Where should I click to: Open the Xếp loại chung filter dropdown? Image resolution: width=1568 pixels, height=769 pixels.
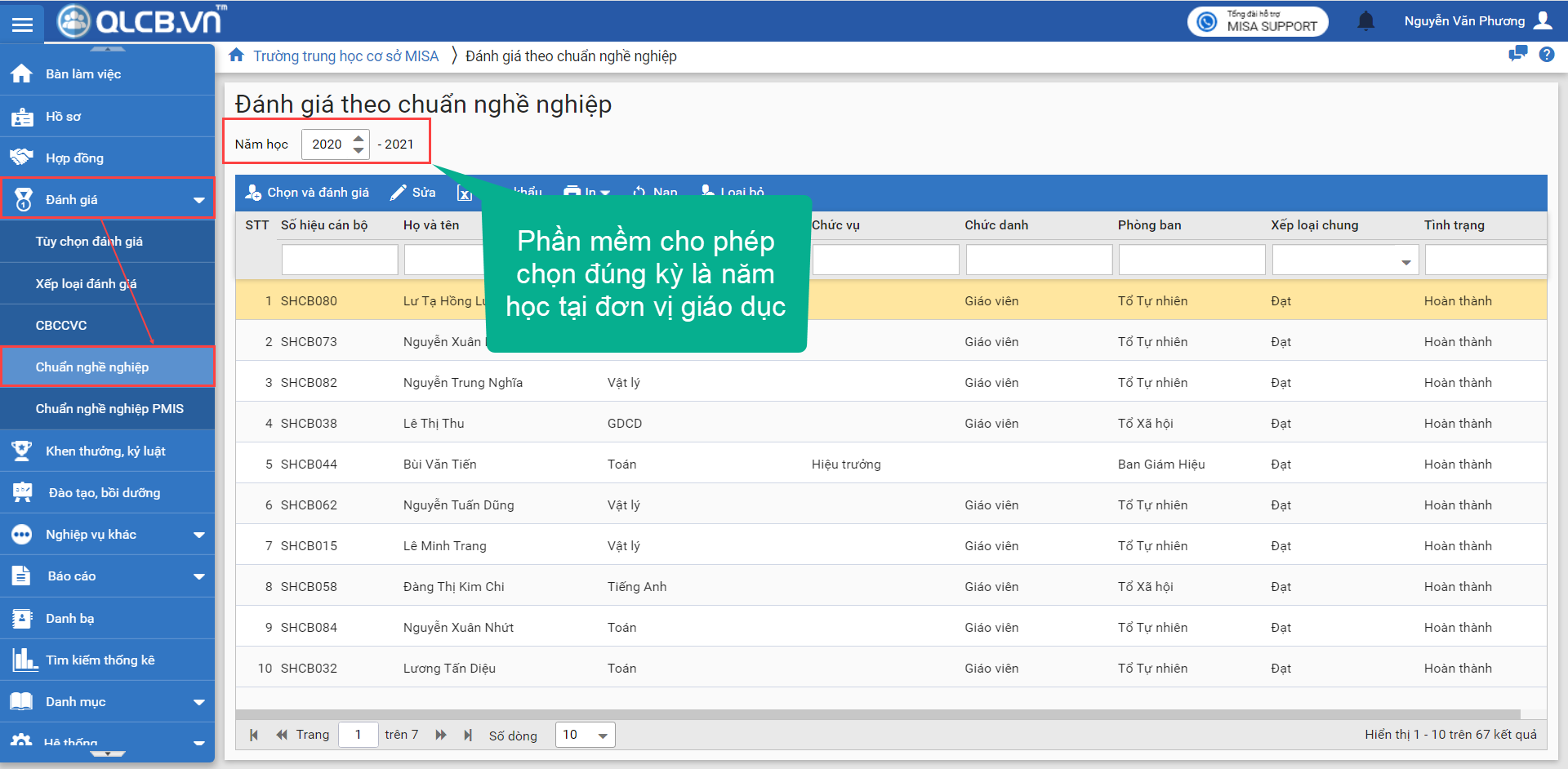1405,261
